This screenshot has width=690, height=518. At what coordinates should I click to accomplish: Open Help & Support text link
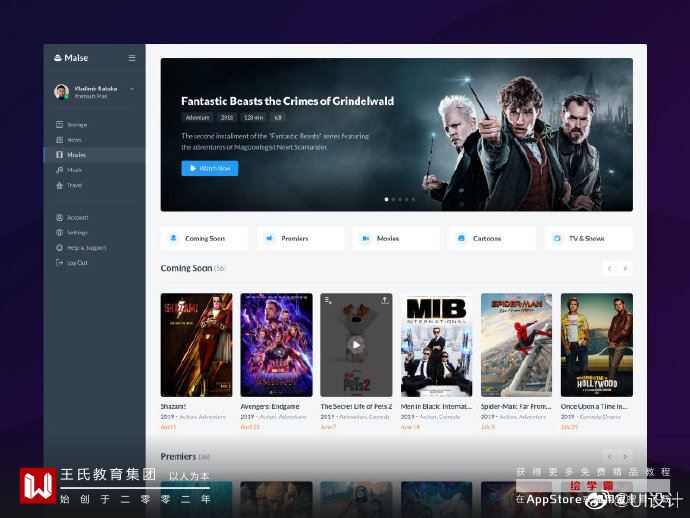point(87,248)
